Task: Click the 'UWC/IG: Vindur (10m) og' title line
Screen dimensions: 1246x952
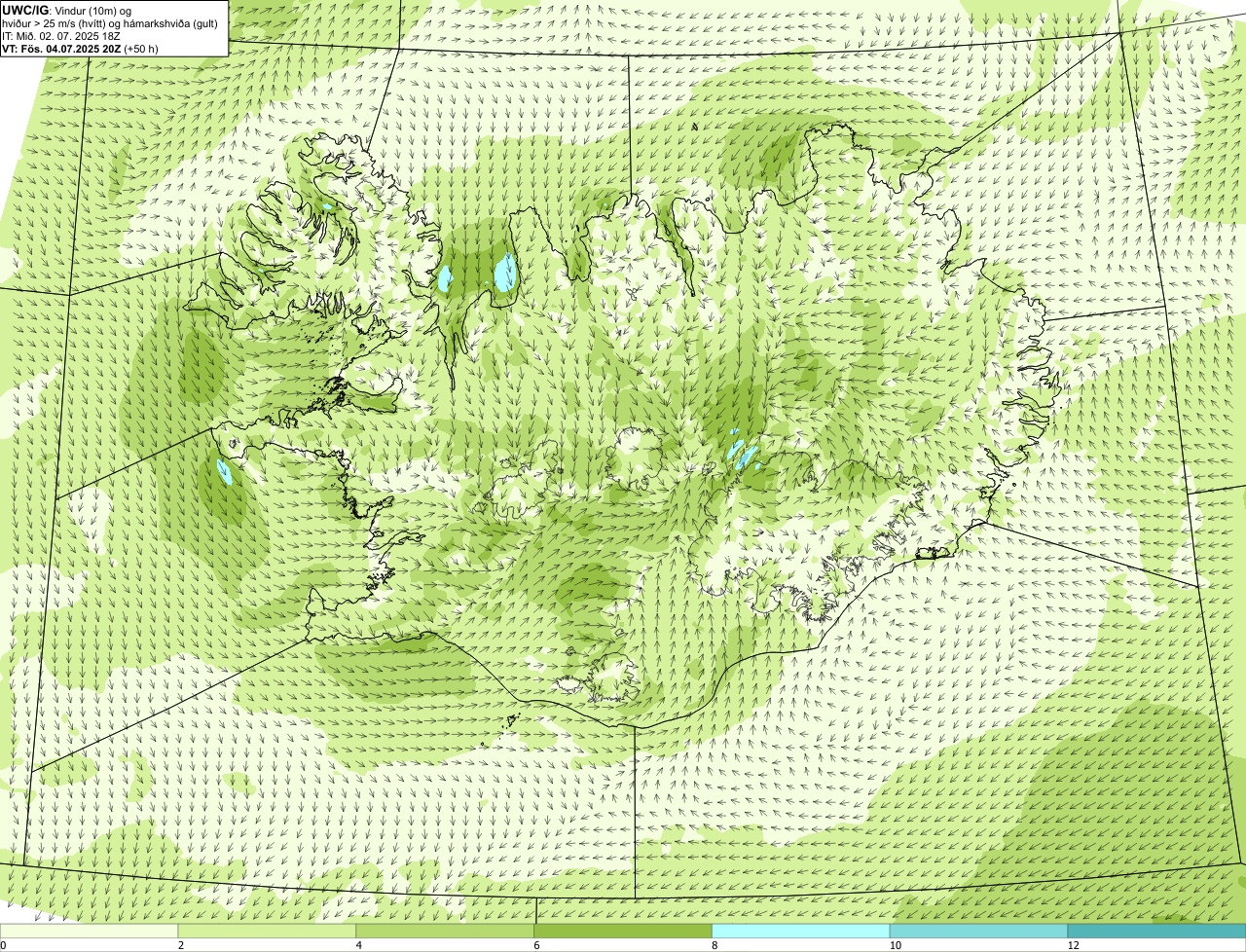Action: (68, 11)
